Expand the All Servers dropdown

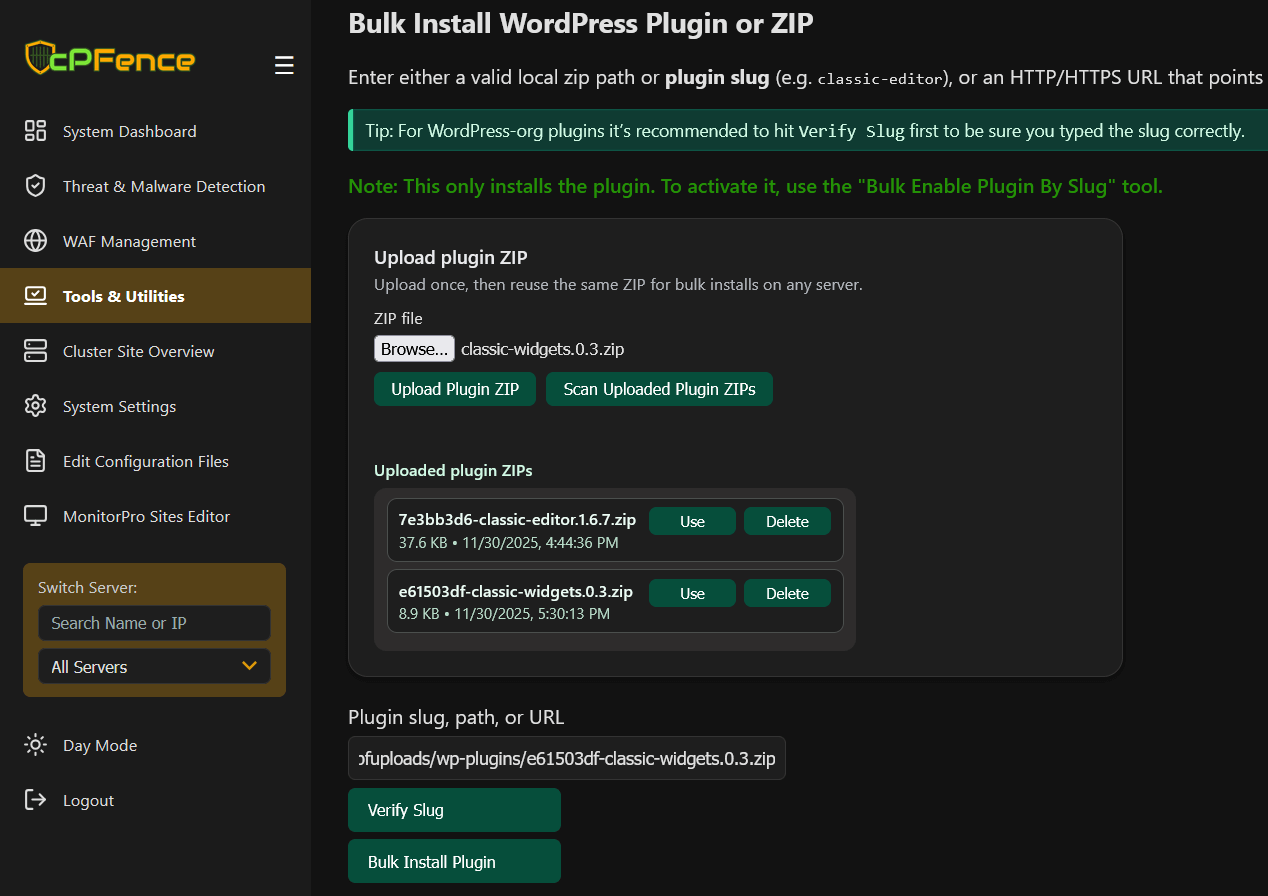(x=153, y=666)
